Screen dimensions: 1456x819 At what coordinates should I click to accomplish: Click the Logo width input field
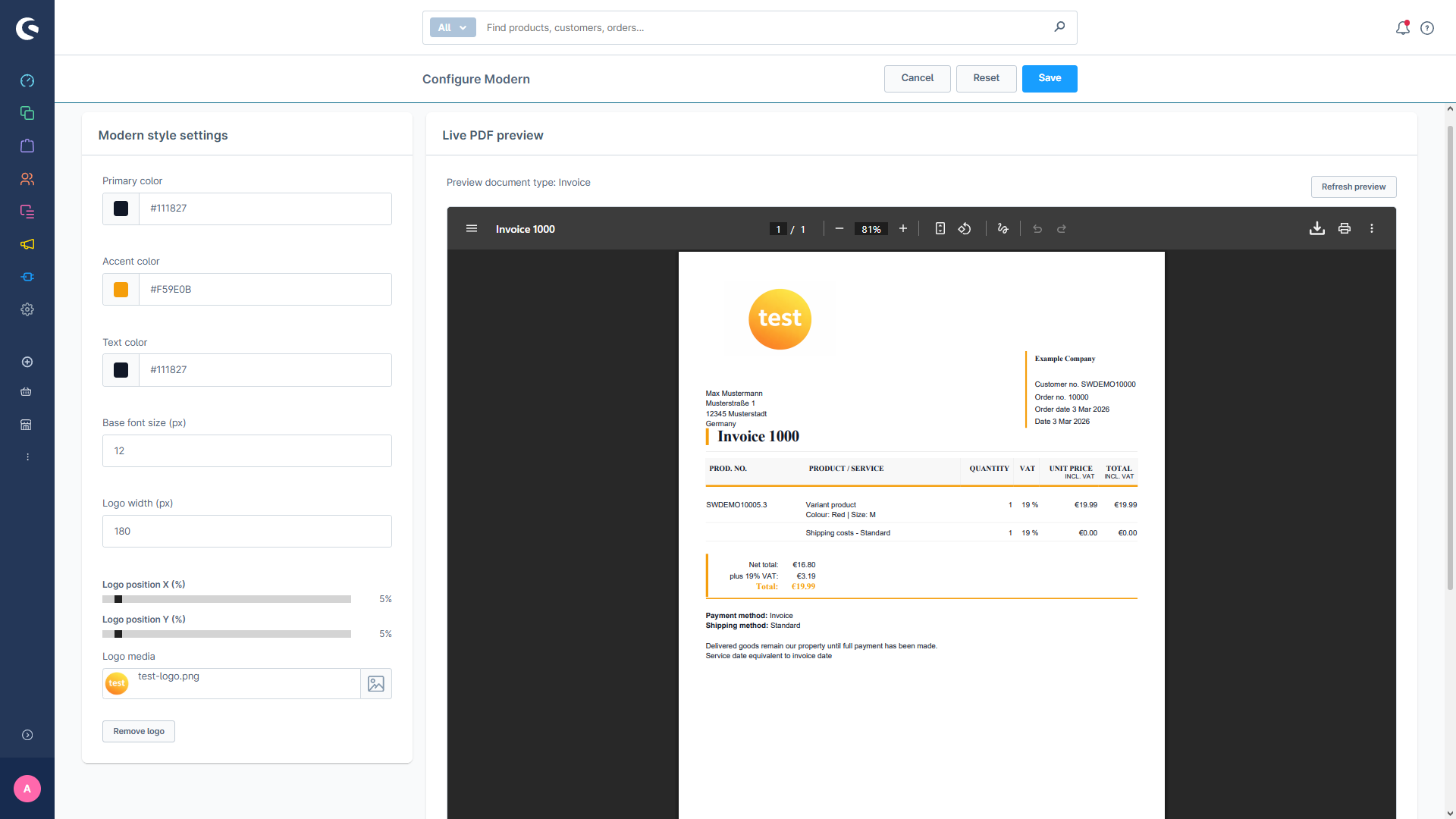[247, 532]
